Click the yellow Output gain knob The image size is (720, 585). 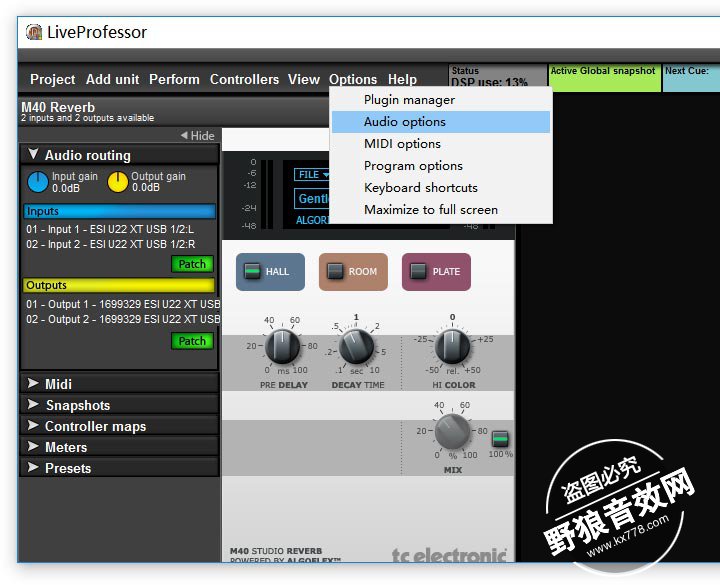(x=118, y=182)
